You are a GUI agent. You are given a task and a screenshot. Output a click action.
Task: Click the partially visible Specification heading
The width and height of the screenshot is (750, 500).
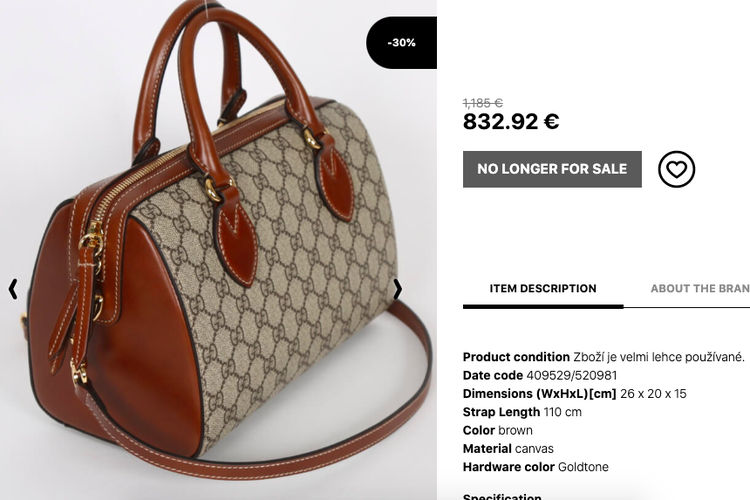click(x=502, y=496)
